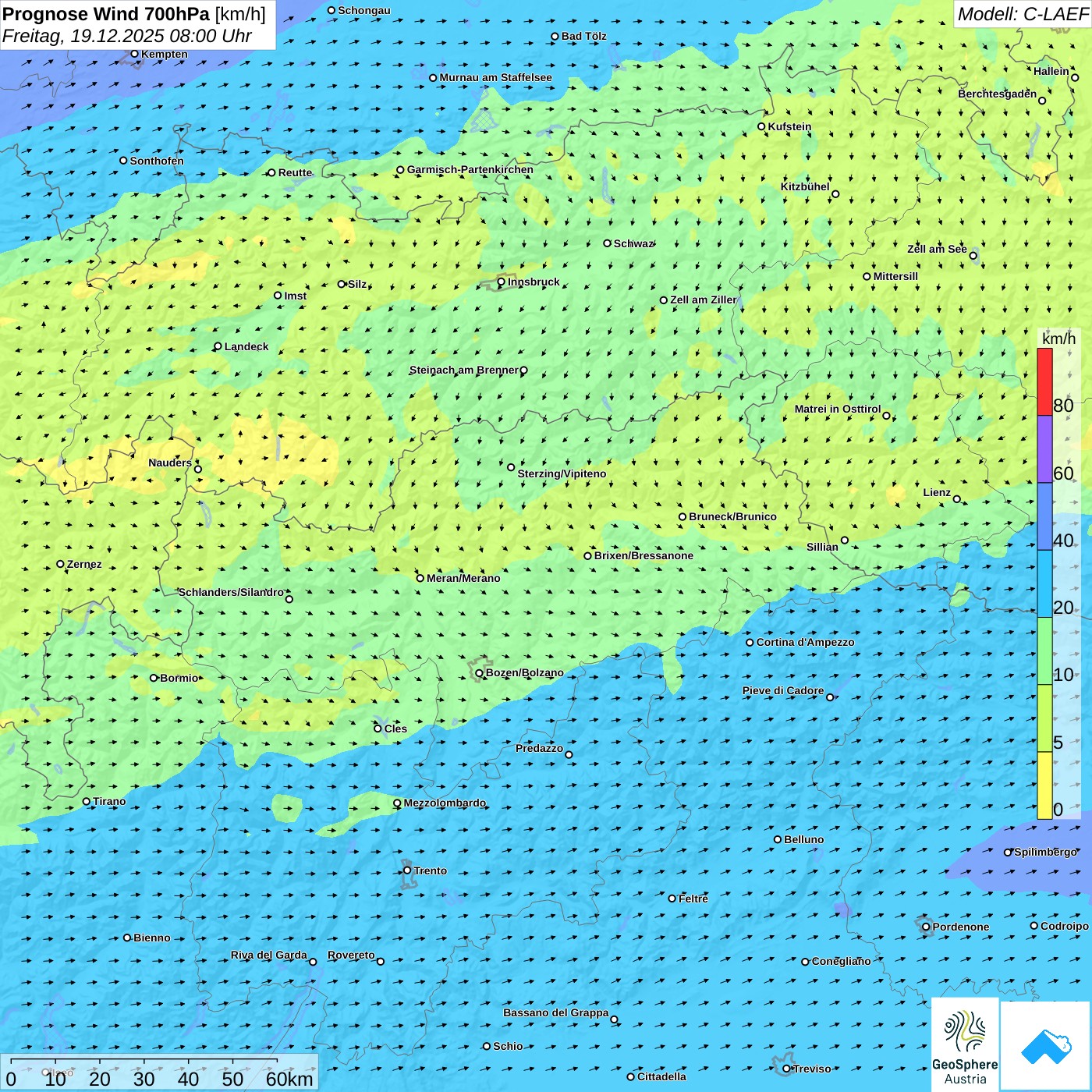Screen dimensions: 1092x1092
Task: Select the Garmisch-Partenkirchen marker circle
Action: pyautogui.click(x=401, y=170)
